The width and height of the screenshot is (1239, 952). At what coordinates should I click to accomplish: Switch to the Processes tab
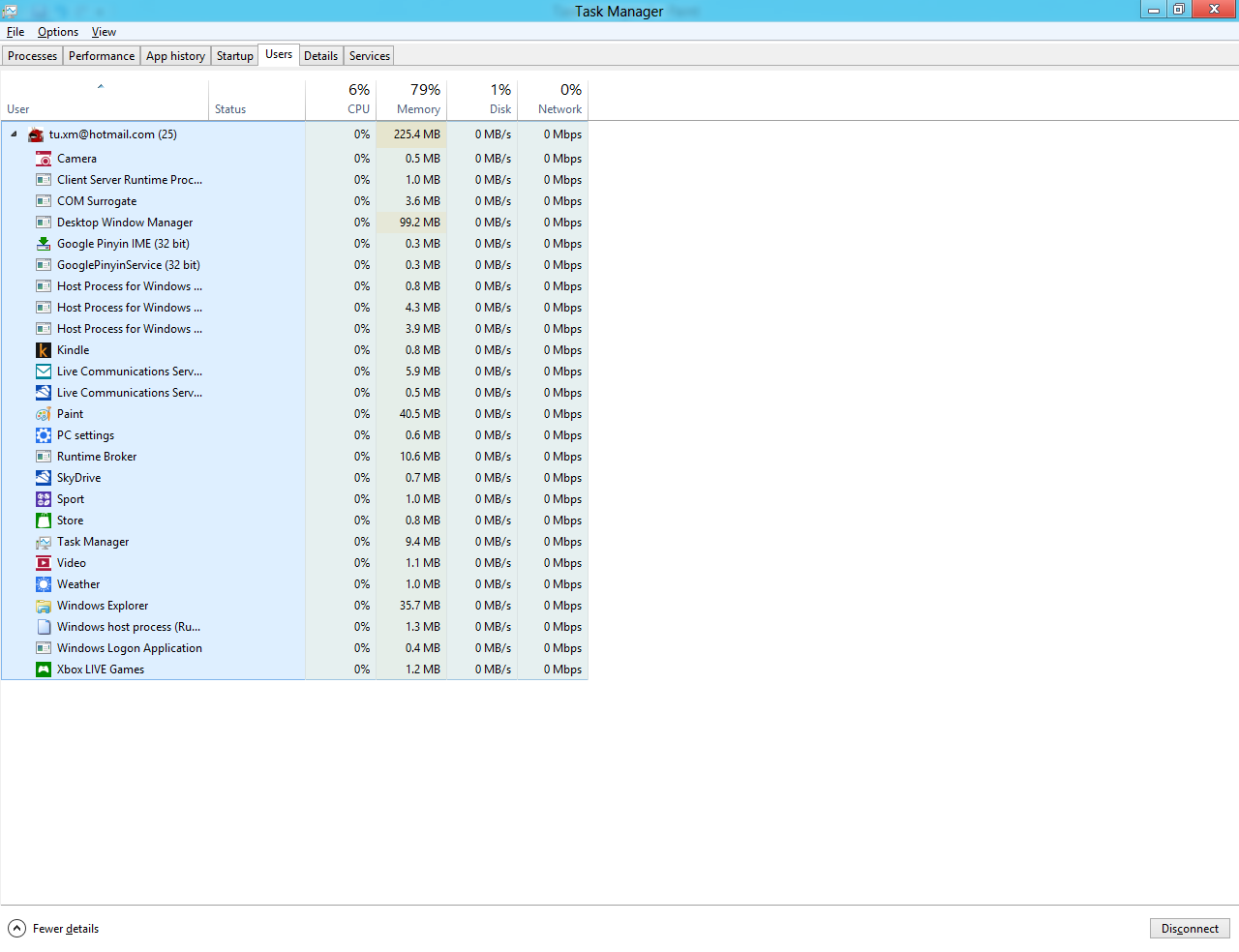[x=33, y=56]
